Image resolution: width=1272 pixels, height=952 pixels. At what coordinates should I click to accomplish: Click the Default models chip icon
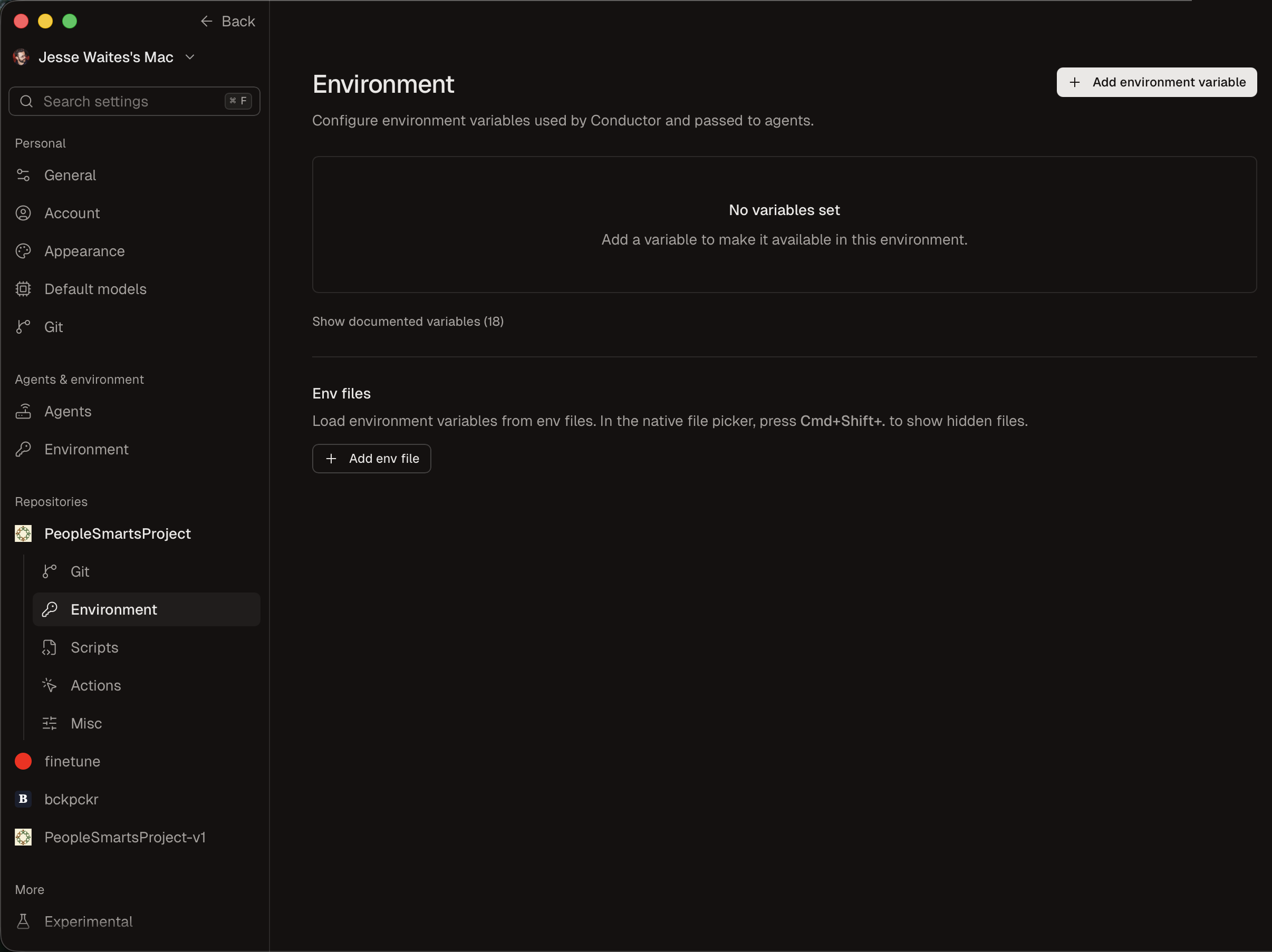click(x=23, y=289)
